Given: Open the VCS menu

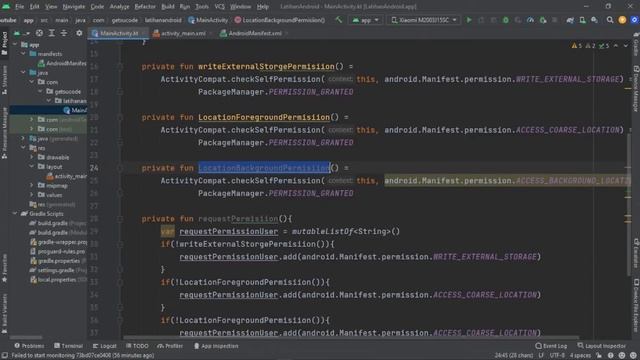Looking at the screenshot, I should pyautogui.click(x=220, y=7).
